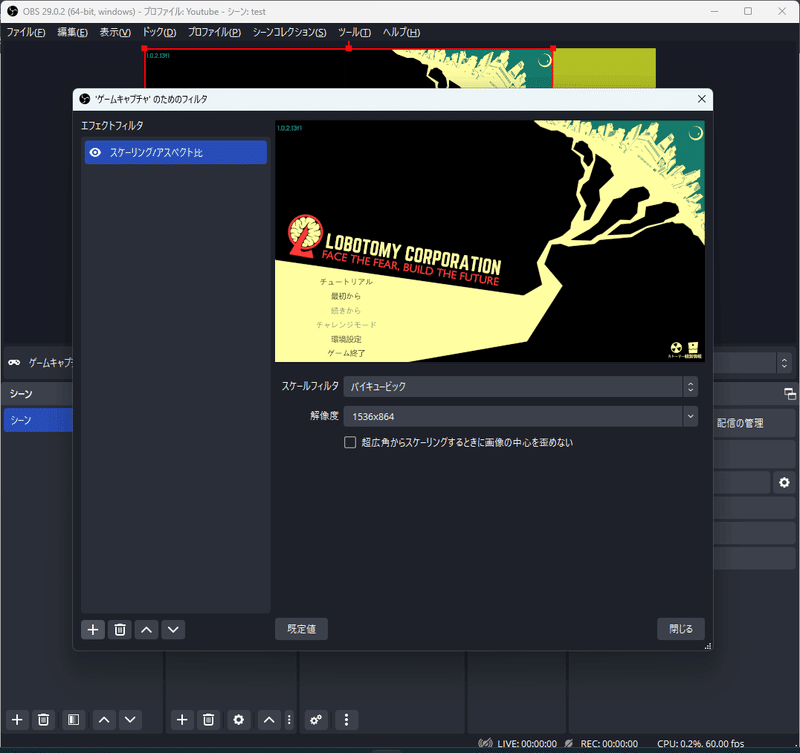
Task: Add a new effect filter in the filter dialog
Action: pos(93,630)
